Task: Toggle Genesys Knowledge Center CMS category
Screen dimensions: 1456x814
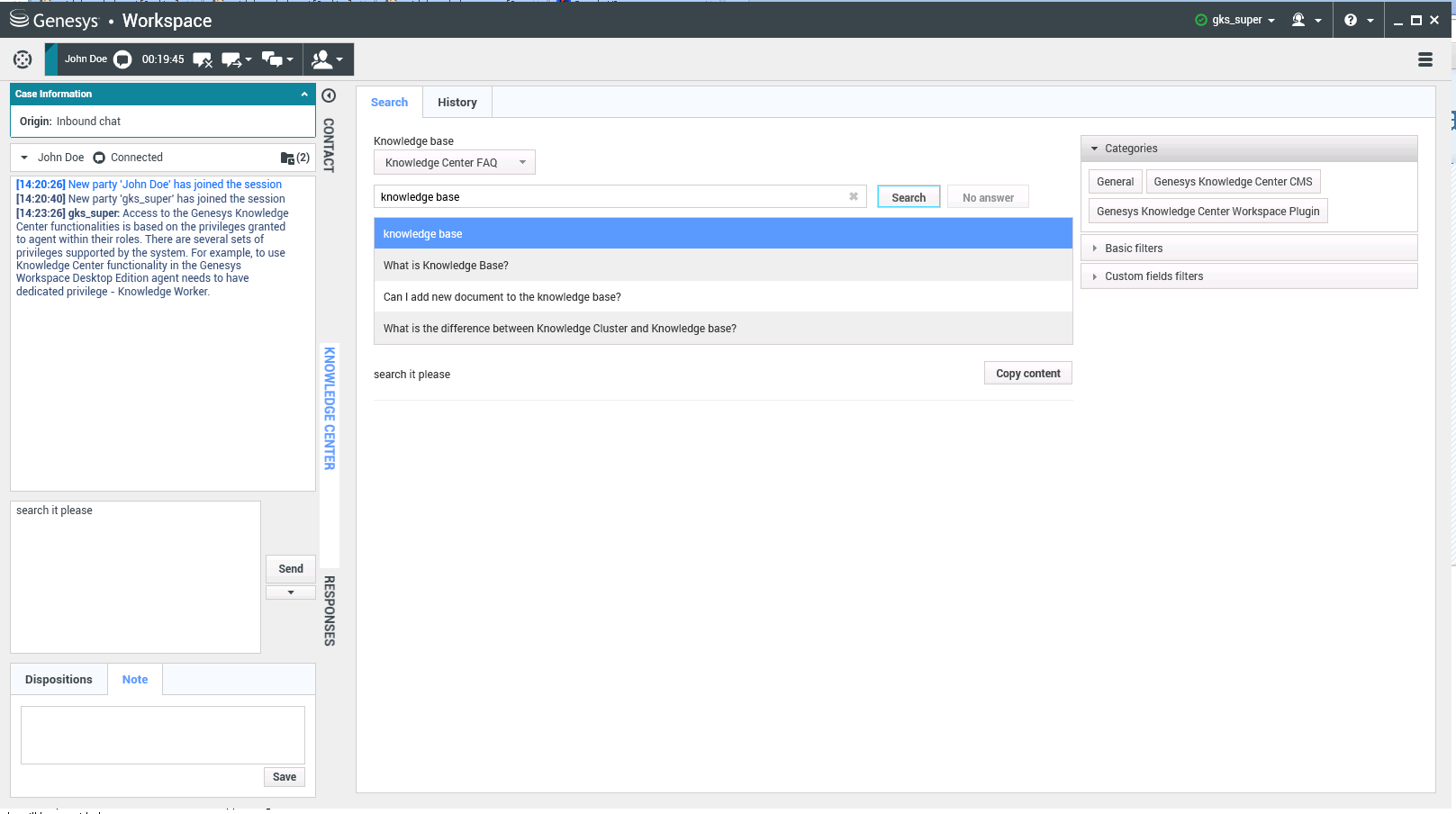Action: [1233, 182]
